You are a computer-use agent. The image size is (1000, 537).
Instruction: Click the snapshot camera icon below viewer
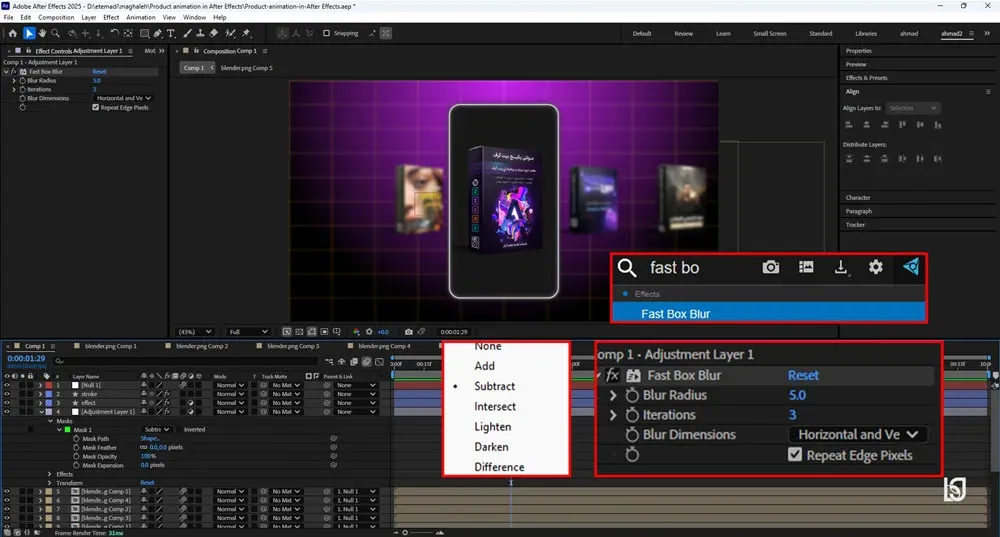pos(408,332)
